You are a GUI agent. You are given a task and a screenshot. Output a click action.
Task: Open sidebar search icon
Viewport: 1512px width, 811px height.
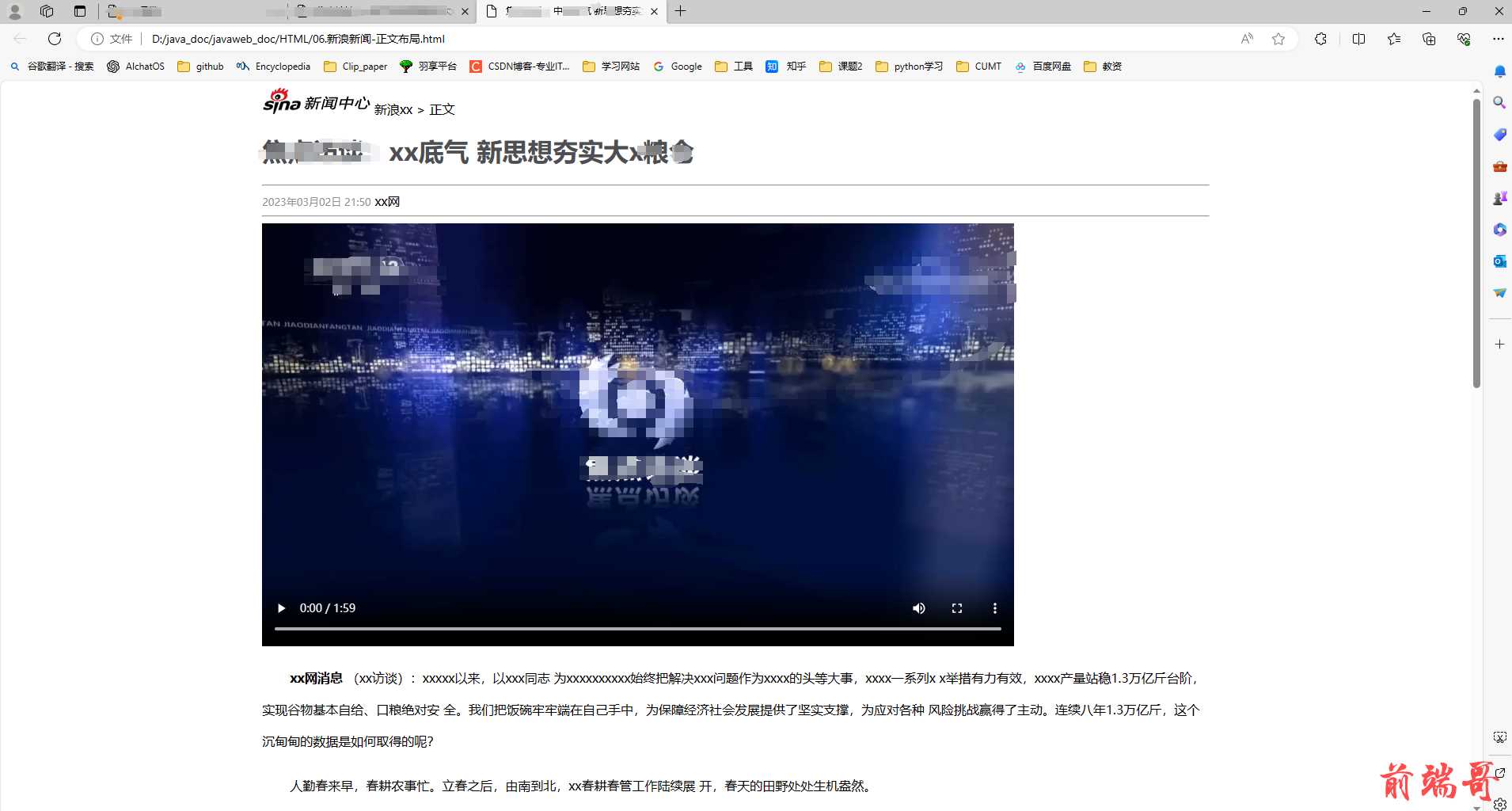(1499, 103)
